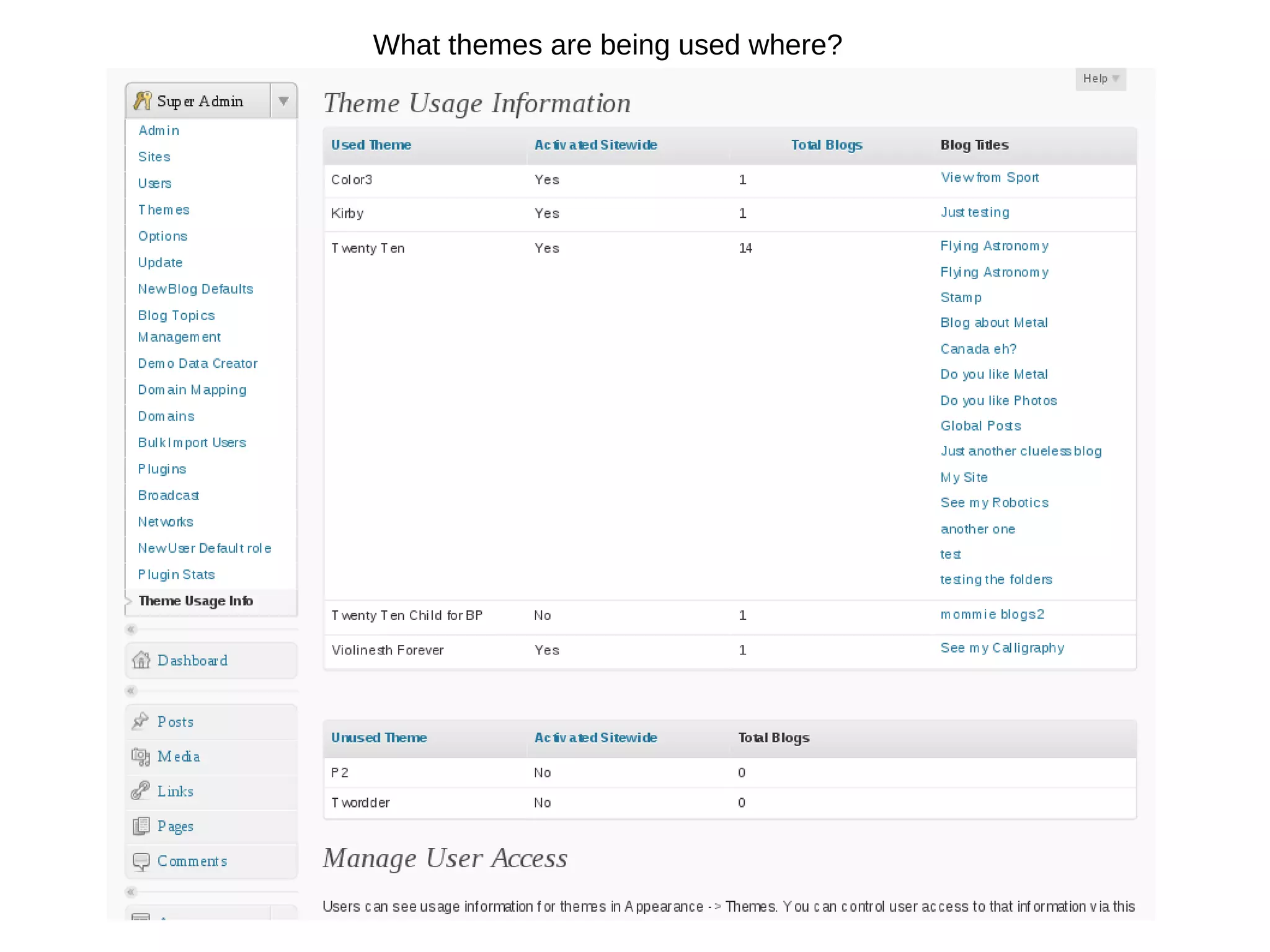Click the Super Admin keys icon
The height and width of the screenshot is (952, 1270).
[143, 100]
